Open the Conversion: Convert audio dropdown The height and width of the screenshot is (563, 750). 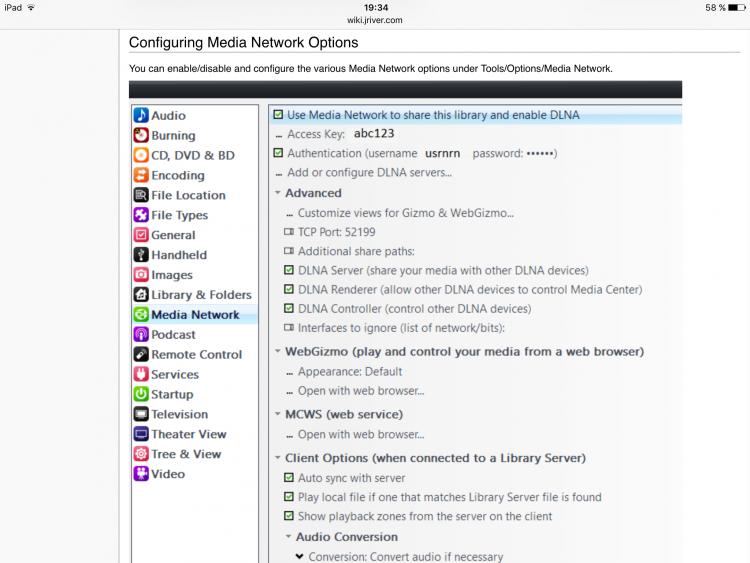tap(299, 556)
